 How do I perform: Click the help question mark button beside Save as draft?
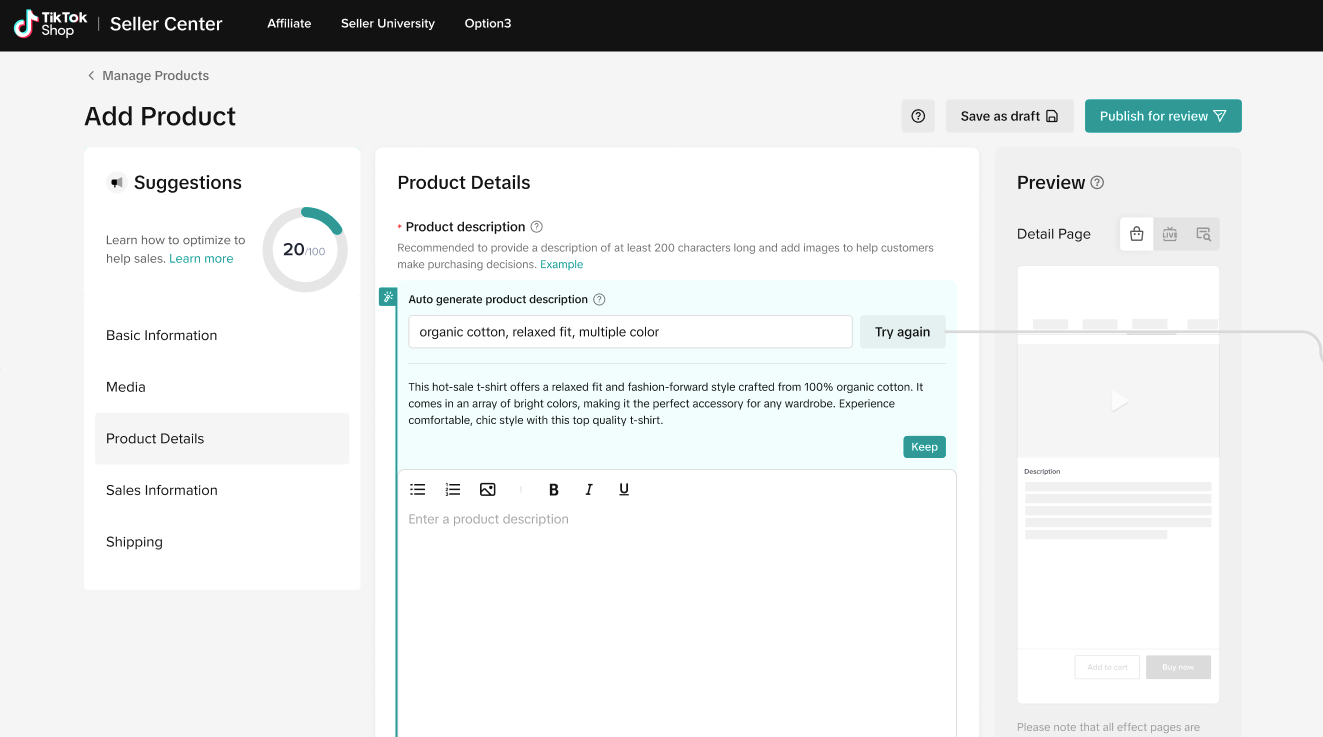click(x=918, y=116)
